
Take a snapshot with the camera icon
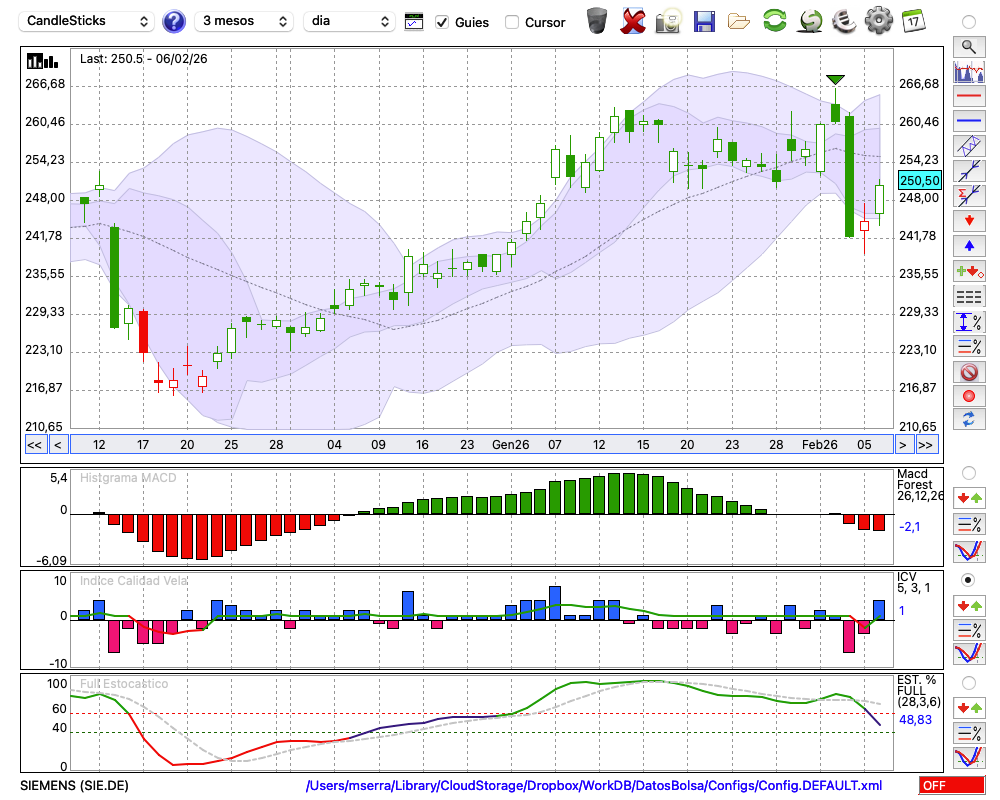(x=668, y=21)
